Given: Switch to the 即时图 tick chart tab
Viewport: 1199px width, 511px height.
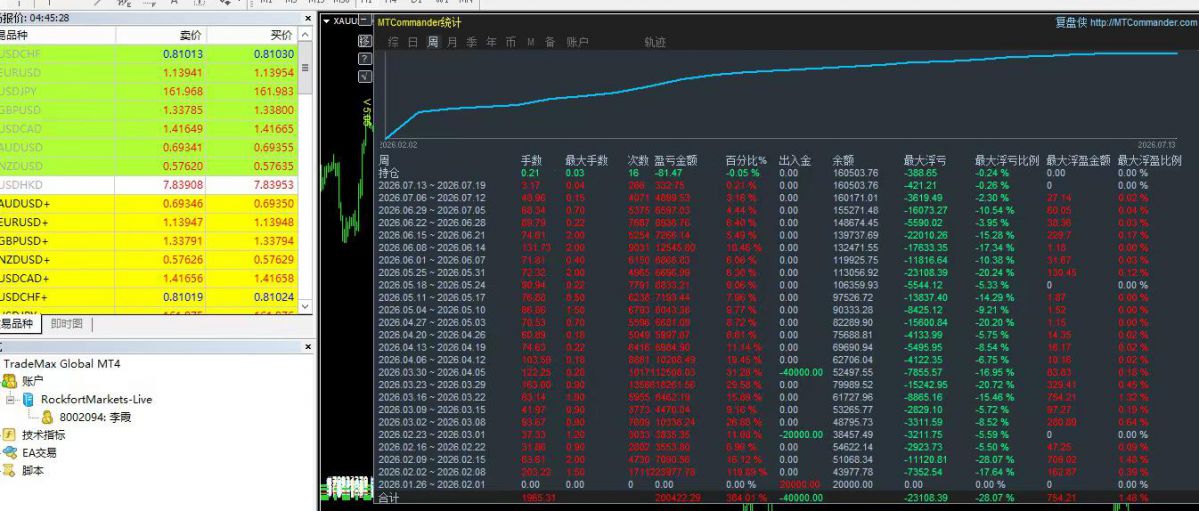Looking at the screenshot, I should 67,324.
